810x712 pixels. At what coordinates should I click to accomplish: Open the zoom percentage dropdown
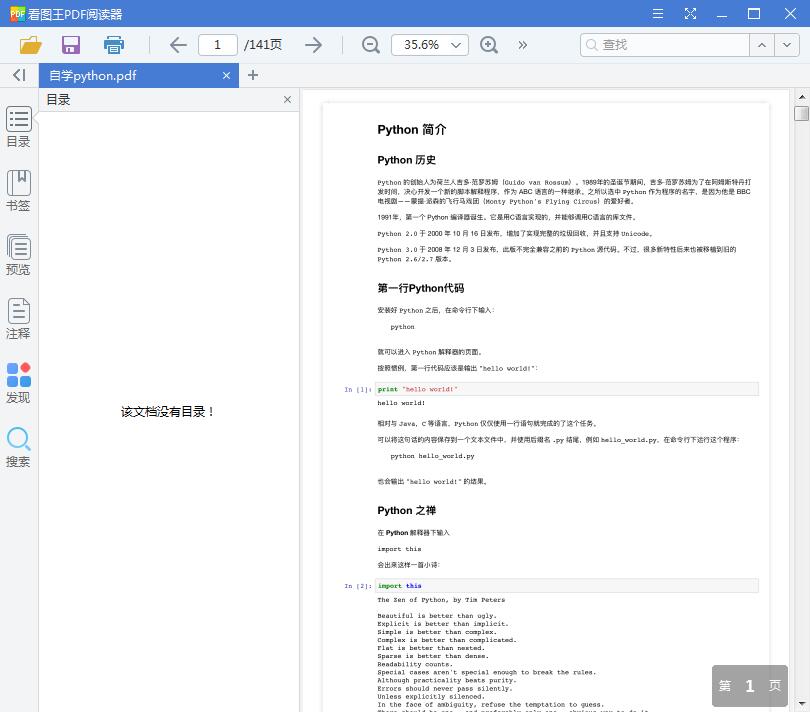coord(455,45)
